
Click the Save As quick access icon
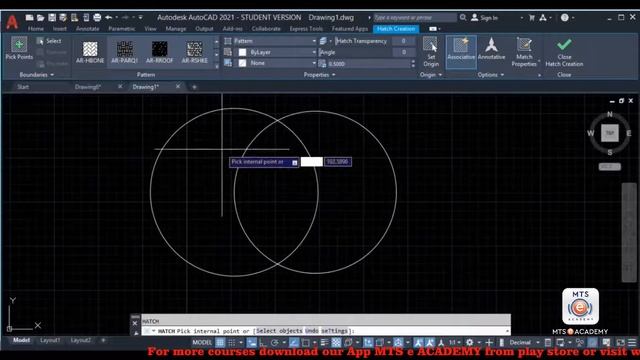tap(63, 18)
